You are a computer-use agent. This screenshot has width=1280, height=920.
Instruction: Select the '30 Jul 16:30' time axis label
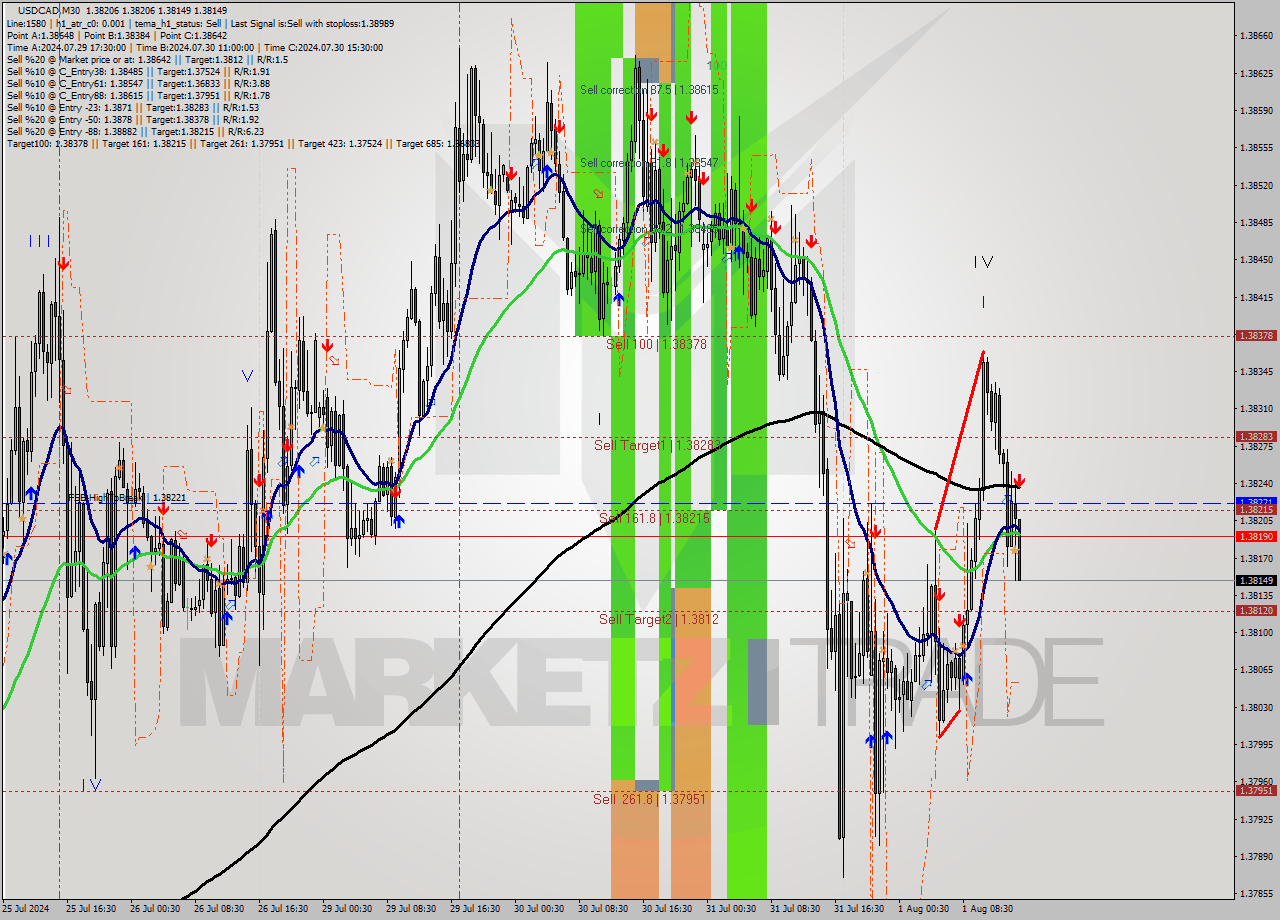tap(667, 909)
